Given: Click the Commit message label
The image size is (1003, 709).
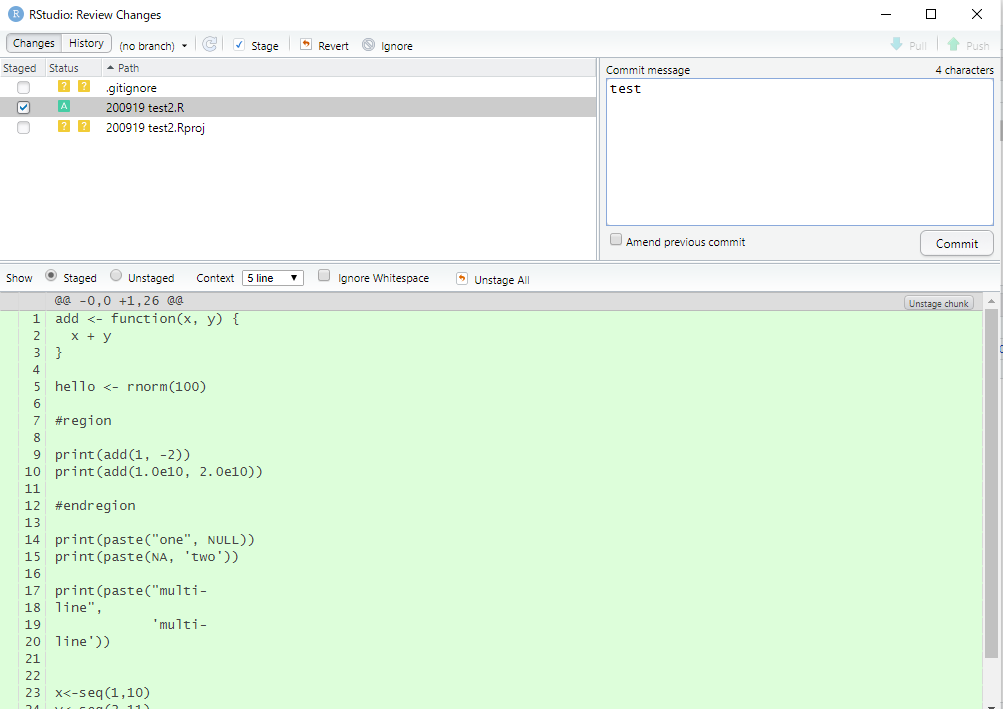Looking at the screenshot, I should click(x=648, y=70).
